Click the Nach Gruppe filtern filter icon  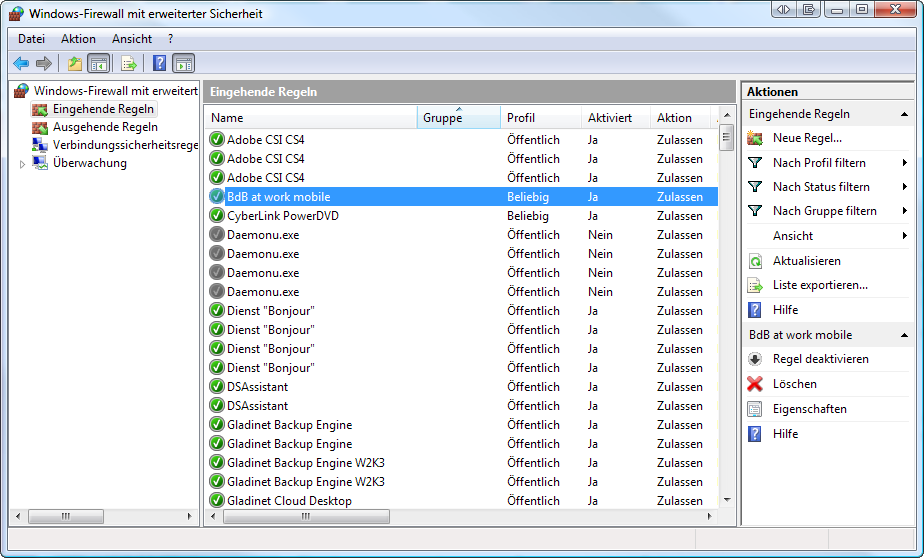pos(755,211)
